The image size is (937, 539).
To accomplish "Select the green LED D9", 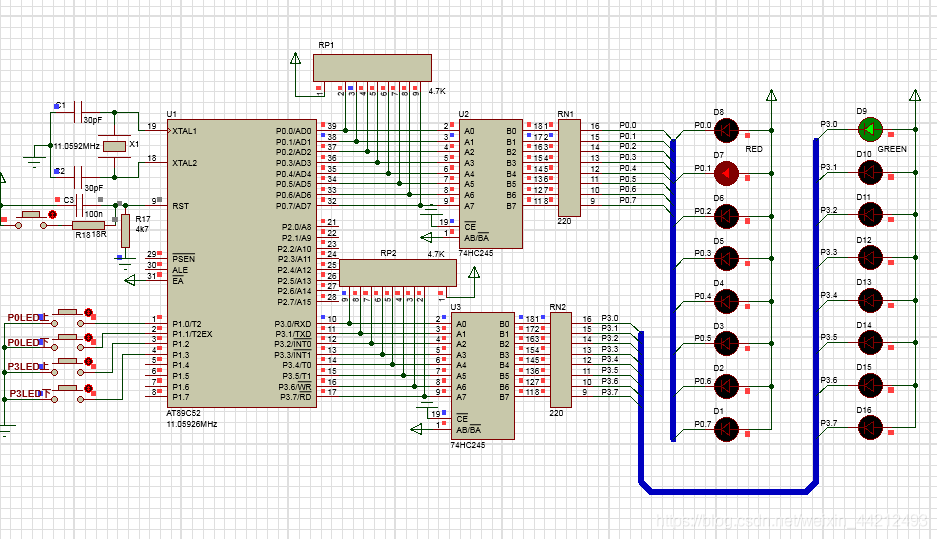I will 870,129.
